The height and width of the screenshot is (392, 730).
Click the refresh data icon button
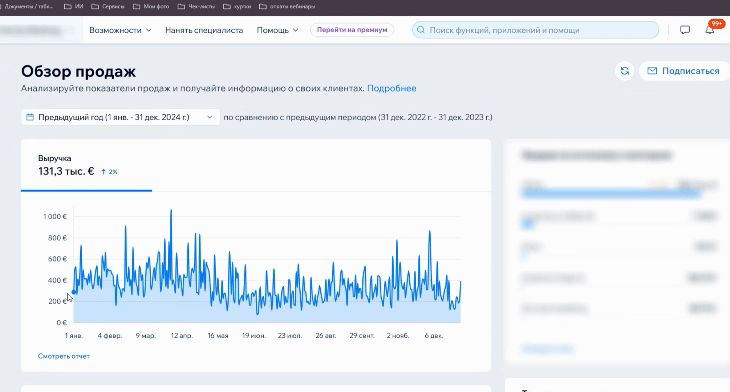(624, 71)
